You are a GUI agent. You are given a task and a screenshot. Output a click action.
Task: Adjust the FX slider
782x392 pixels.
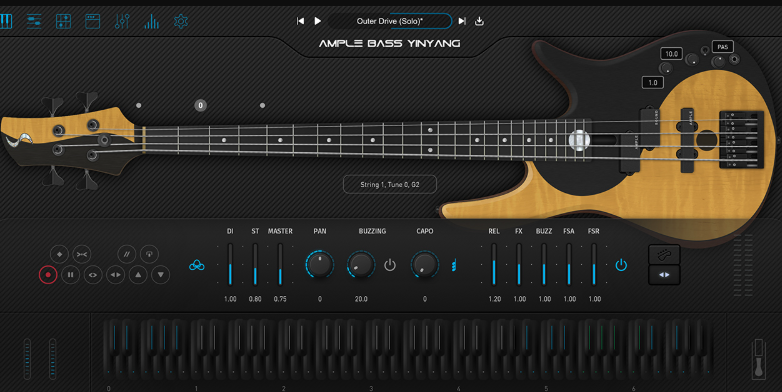(x=519, y=265)
